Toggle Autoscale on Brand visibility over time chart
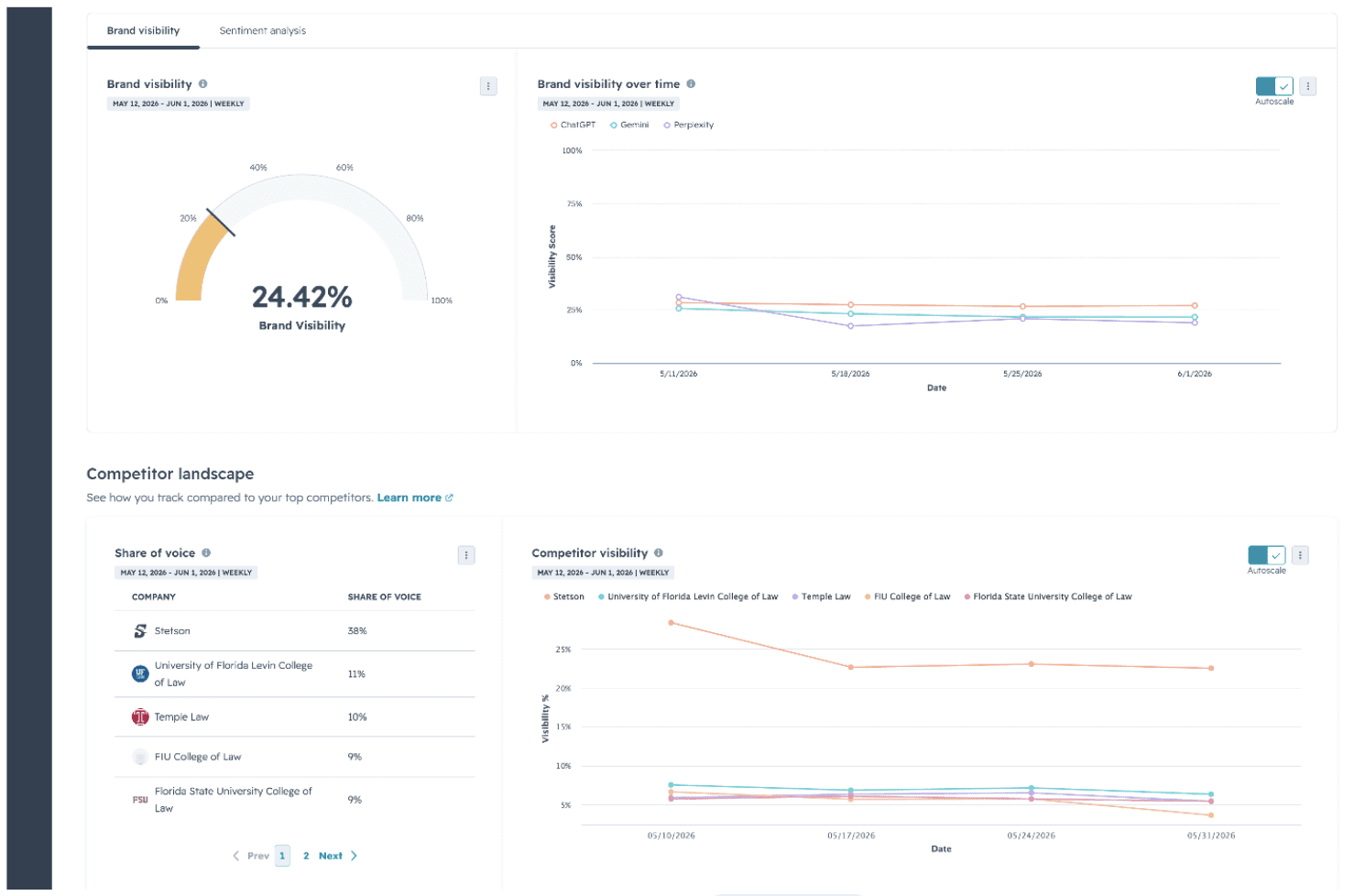This screenshot has height=896, width=1365. [1273, 86]
